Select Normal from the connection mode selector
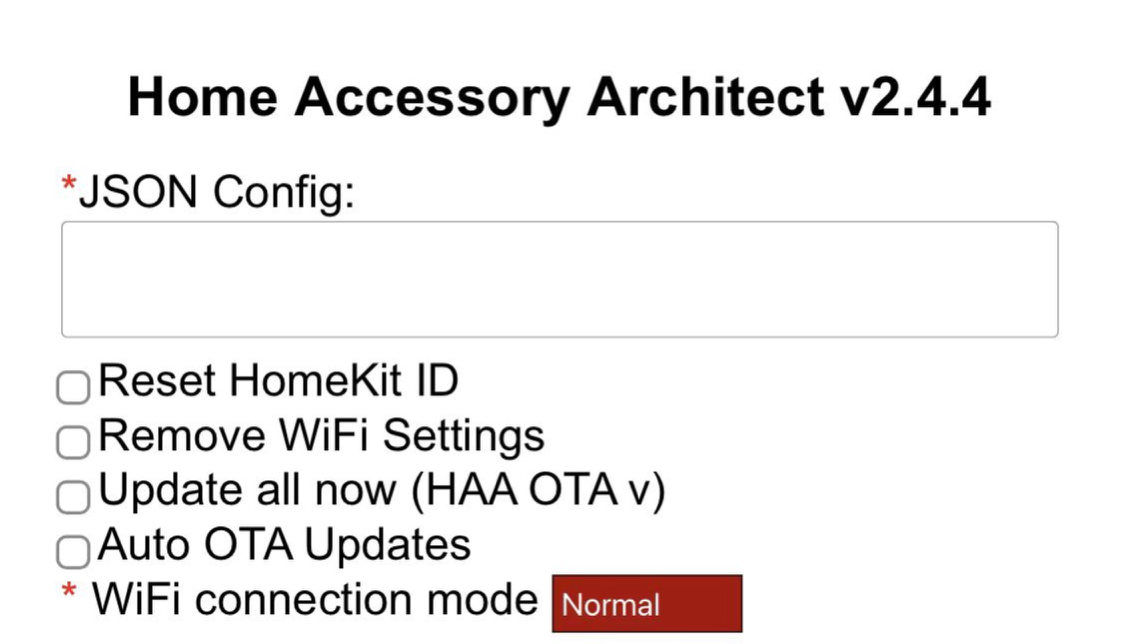1134x644 pixels. pyautogui.click(x=646, y=602)
